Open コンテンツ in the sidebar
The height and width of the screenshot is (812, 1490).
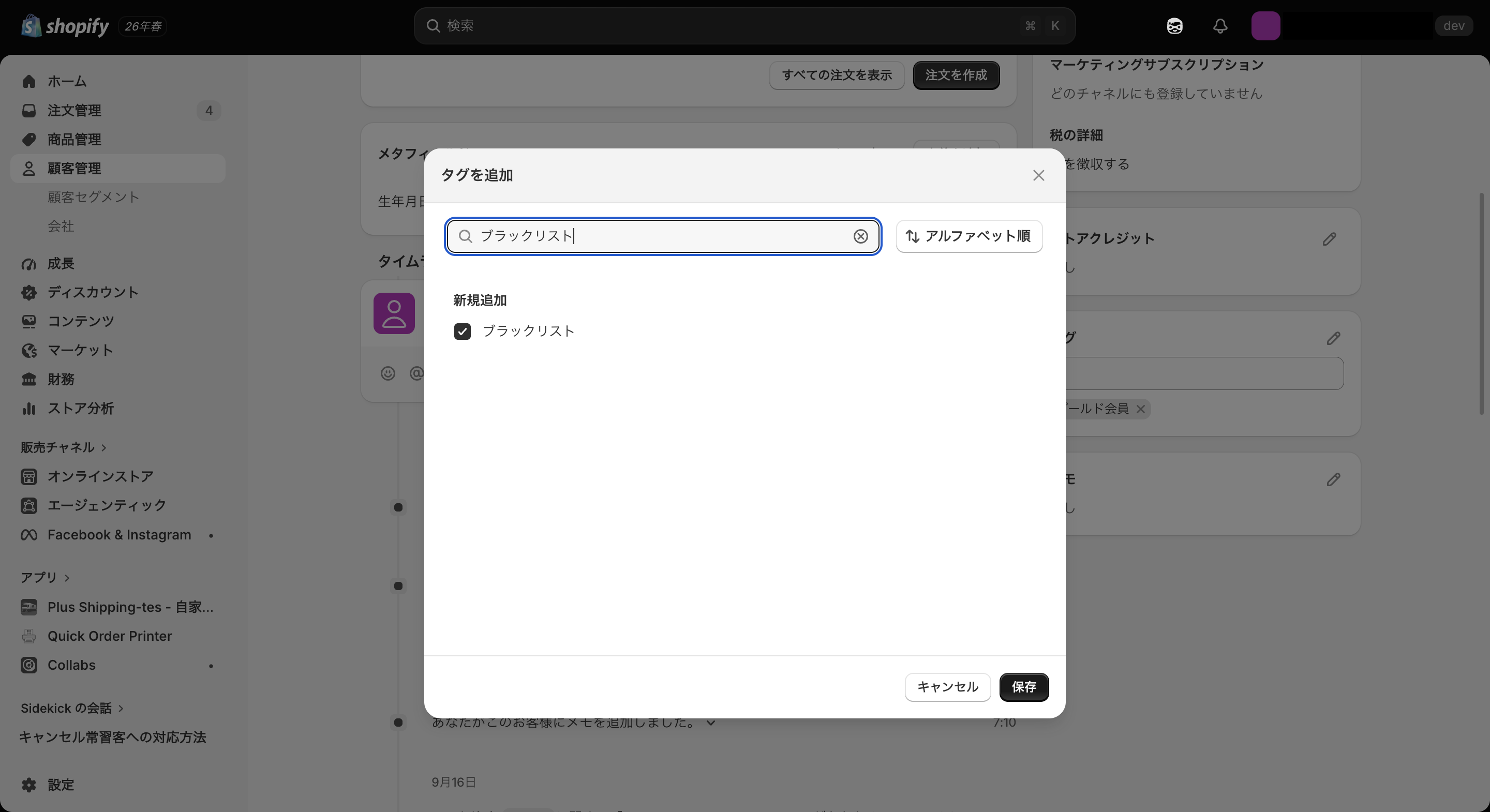pyautogui.click(x=117, y=322)
